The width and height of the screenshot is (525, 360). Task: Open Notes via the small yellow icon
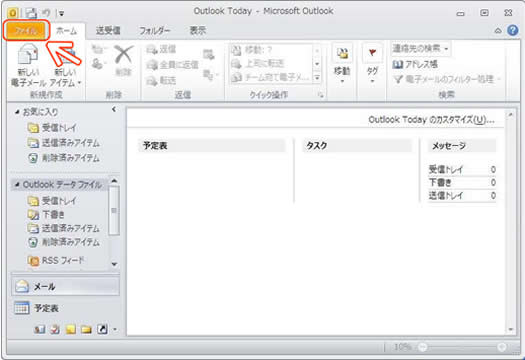71,330
